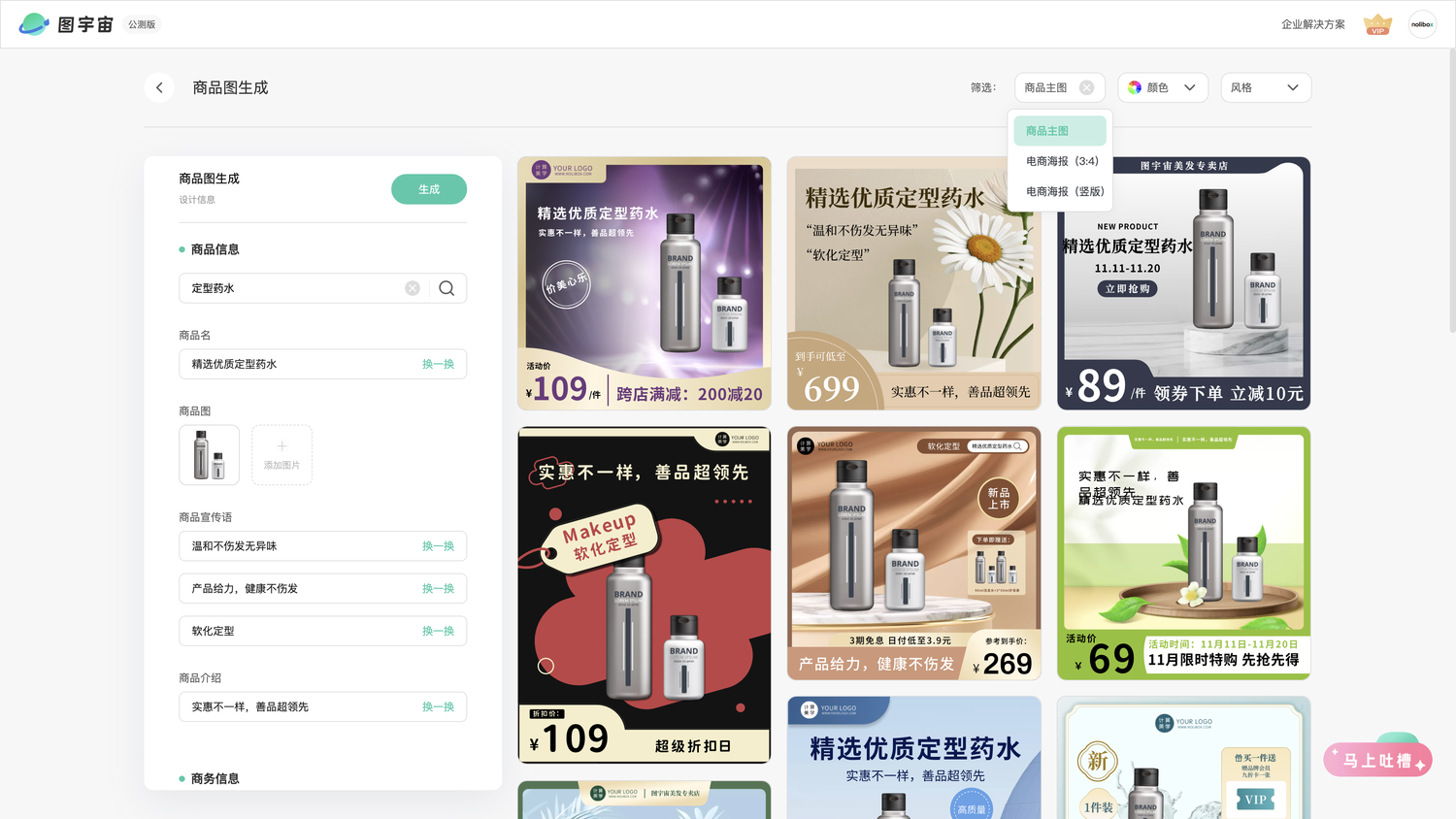Click the 商务信息 section heading
The width and height of the screenshot is (1456, 819).
click(x=215, y=778)
